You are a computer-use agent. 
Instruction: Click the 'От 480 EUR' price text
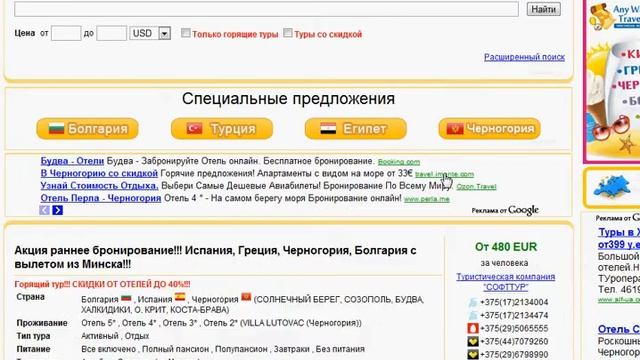point(506,247)
